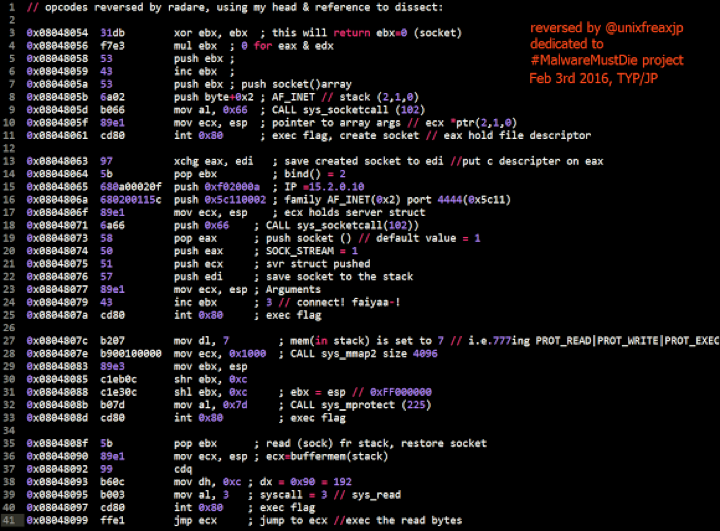This screenshot has height=531, width=720.
Task: Click the 'Feb 3rd 2016, TYP/JP' annotation
Action: coord(594,79)
